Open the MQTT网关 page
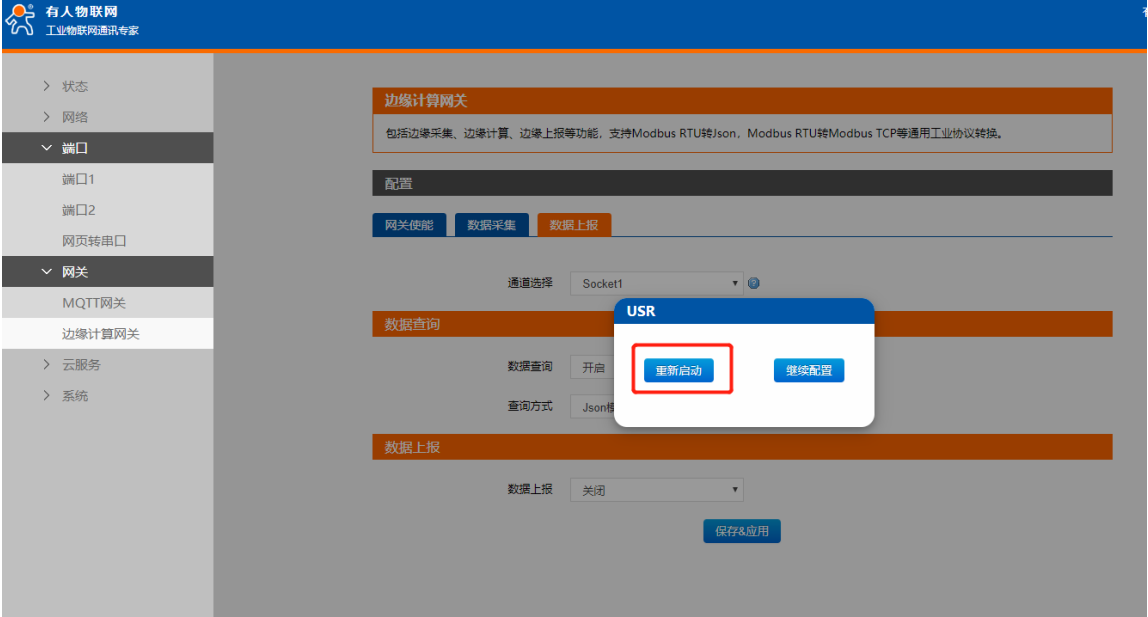Image resolution: width=1148 pixels, height=617 pixels. 94,303
